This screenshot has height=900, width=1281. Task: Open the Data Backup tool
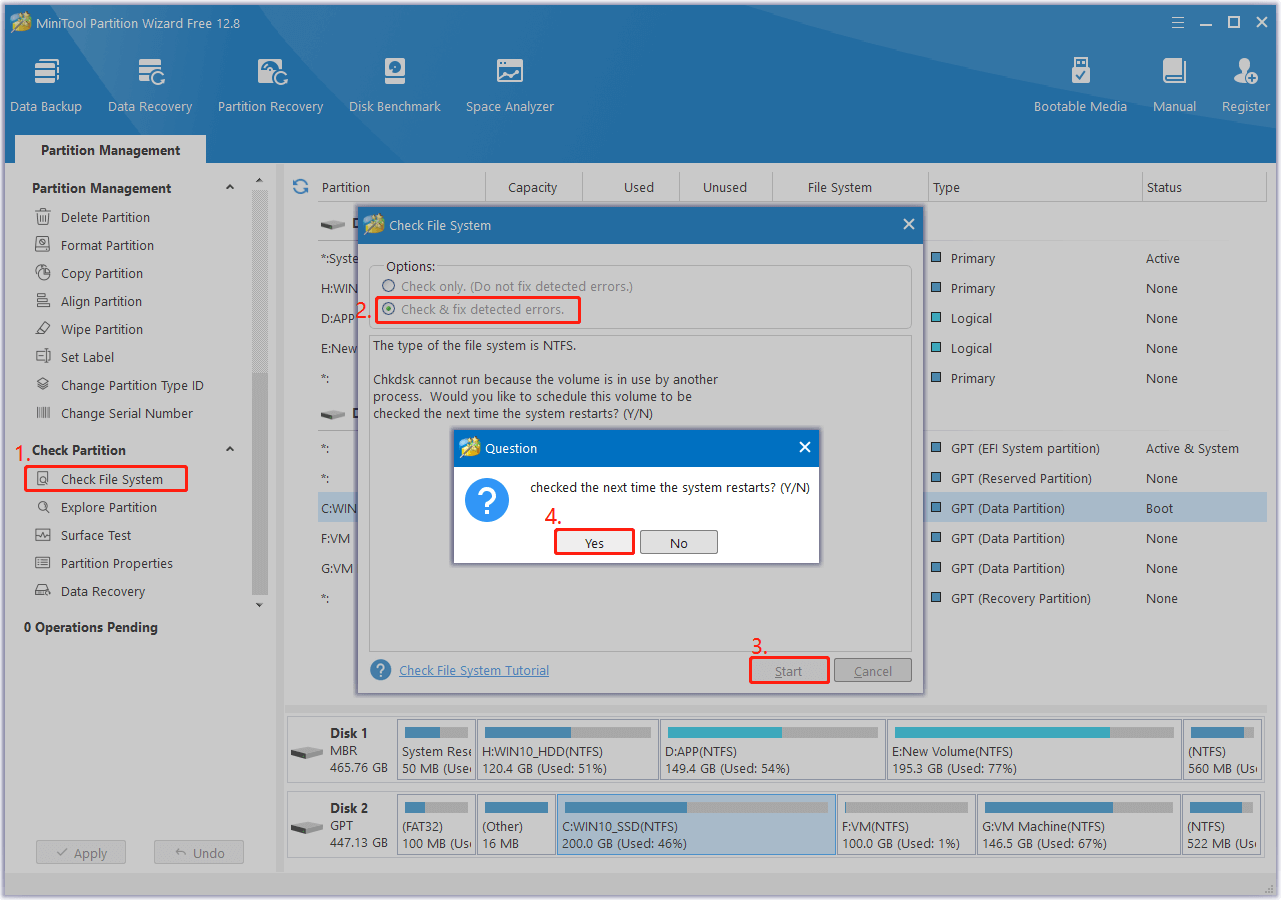point(46,85)
